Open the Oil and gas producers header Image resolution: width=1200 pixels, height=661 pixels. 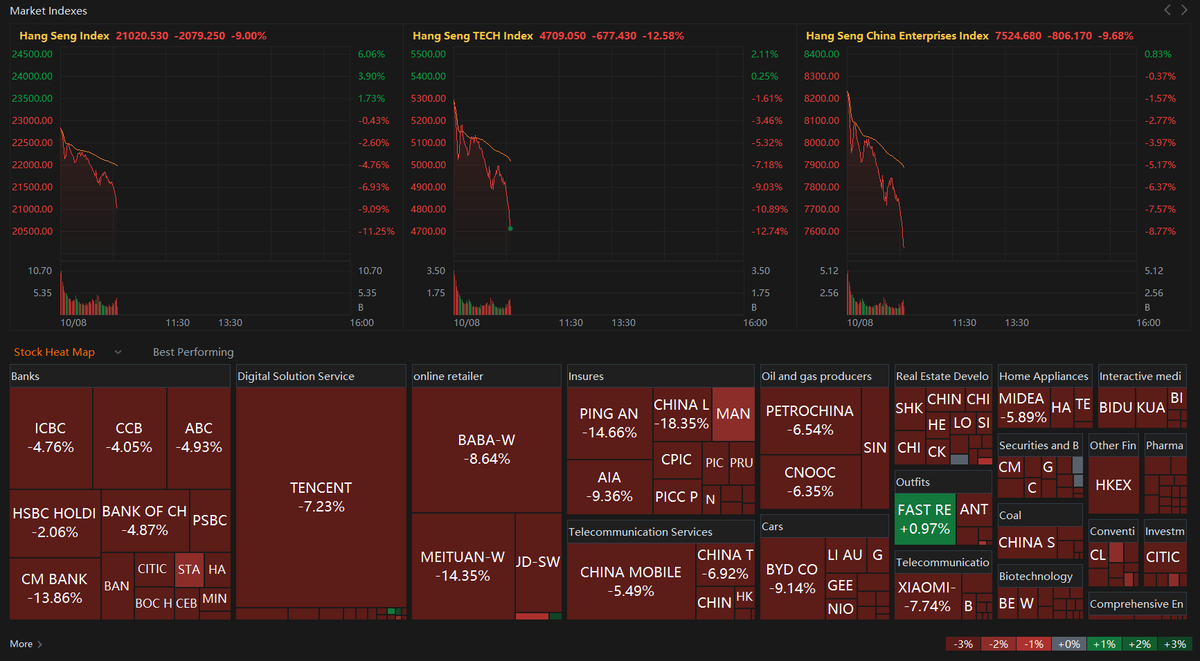pyautogui.click(x=824, y=376)
